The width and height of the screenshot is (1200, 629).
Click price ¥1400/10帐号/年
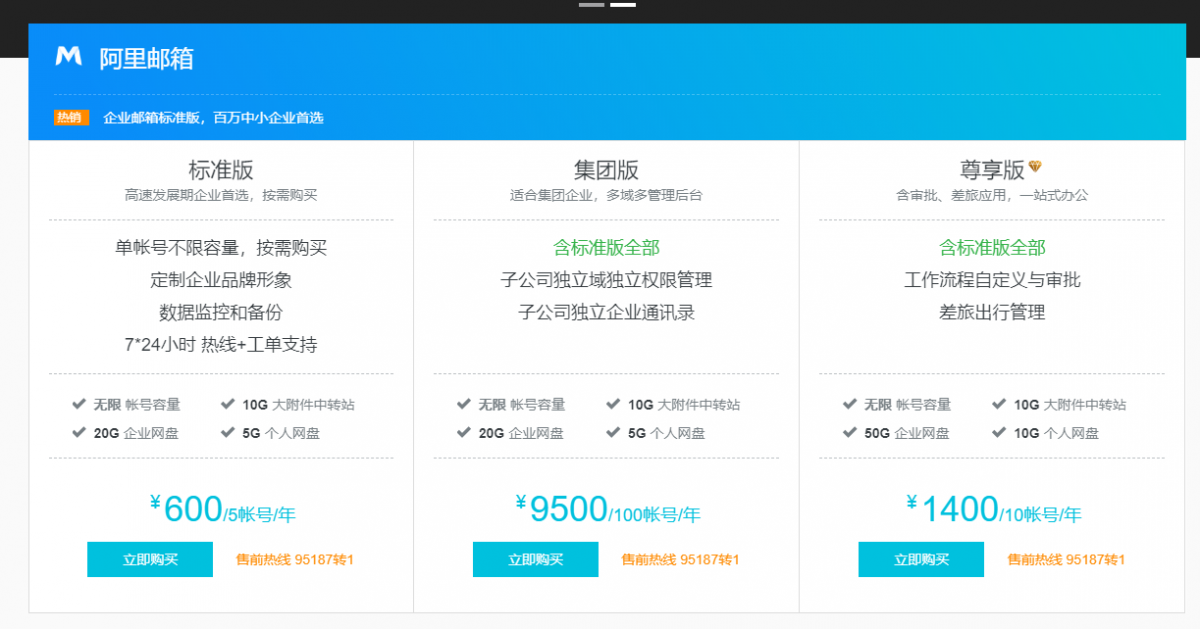click(x=993, y=510)
